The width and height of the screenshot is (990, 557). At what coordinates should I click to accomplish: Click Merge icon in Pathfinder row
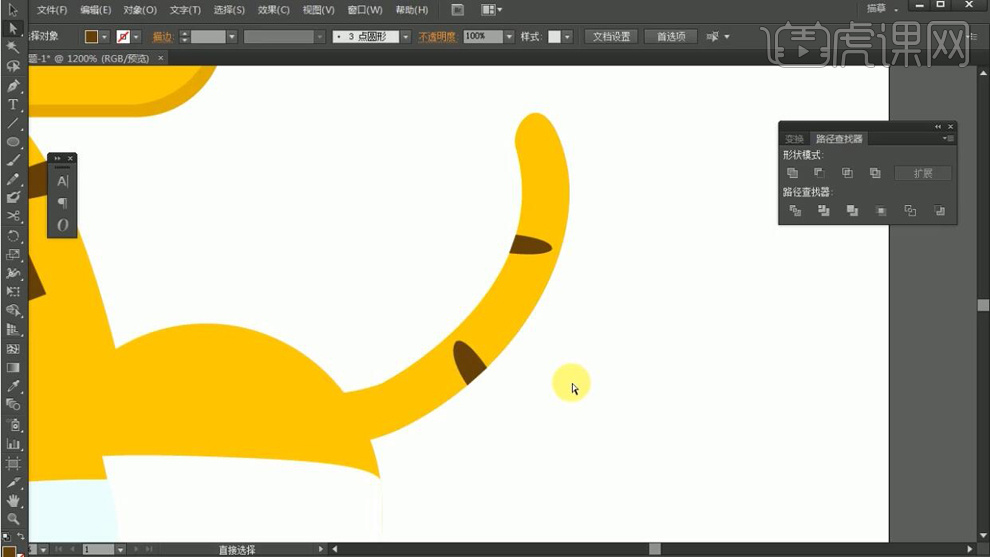[x=852, y=210]
